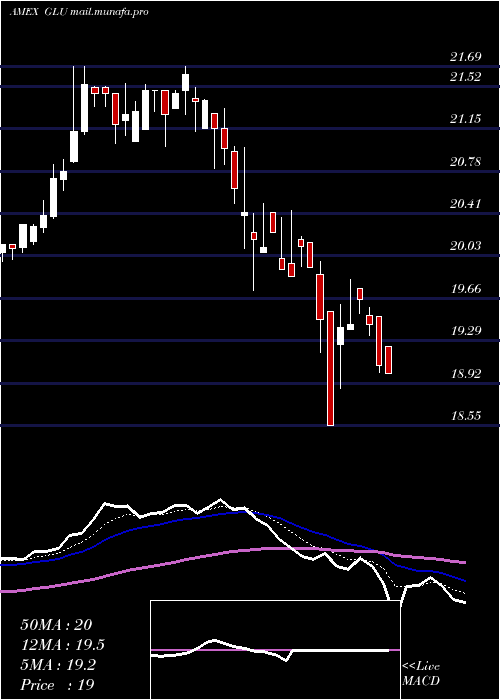This screenshot has width=500, height=700.
Task: Click the 20.41 price level label
Action: tap(466, 204)
